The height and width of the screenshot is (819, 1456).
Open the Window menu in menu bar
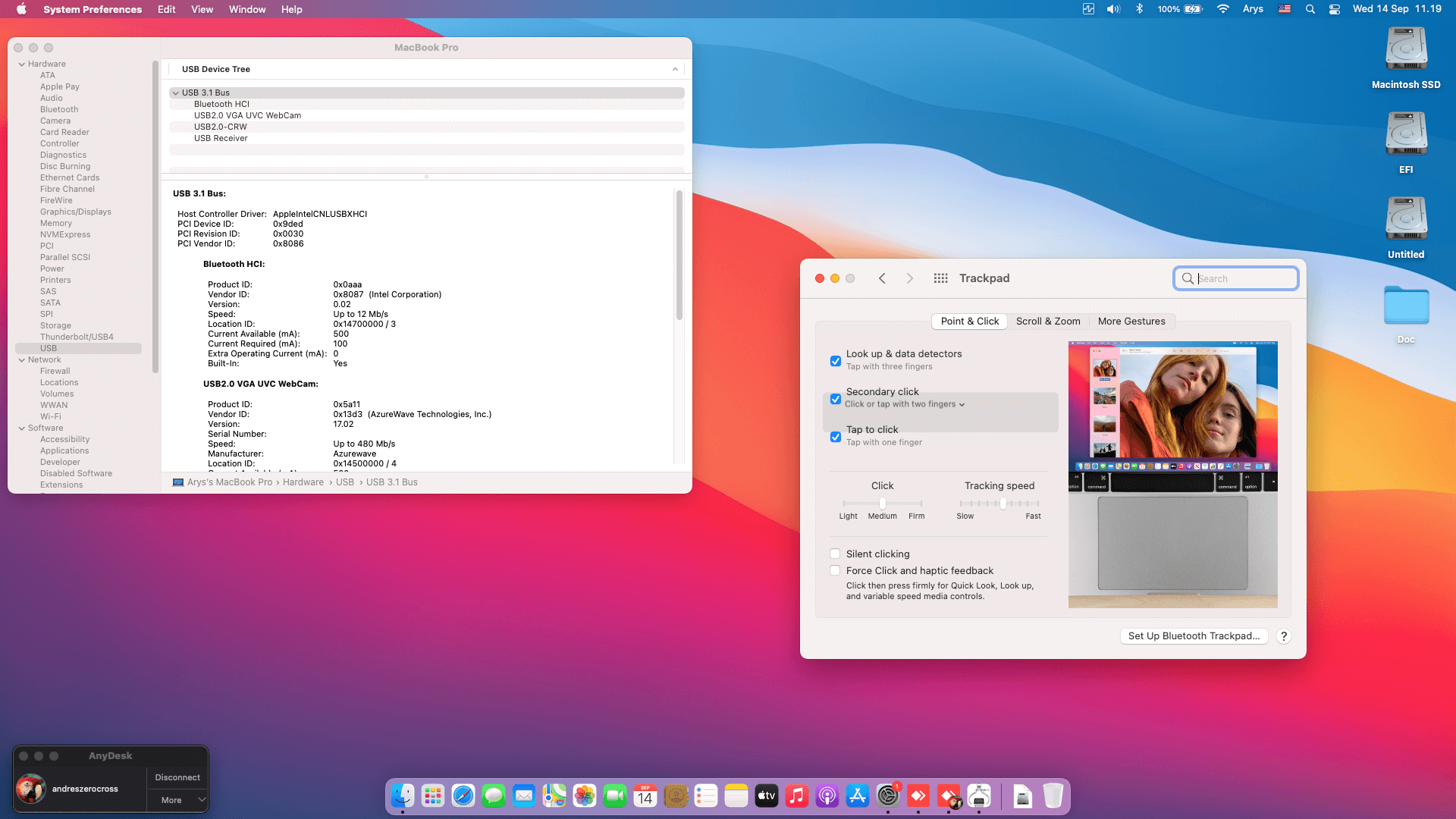click(x=247, y=9)
